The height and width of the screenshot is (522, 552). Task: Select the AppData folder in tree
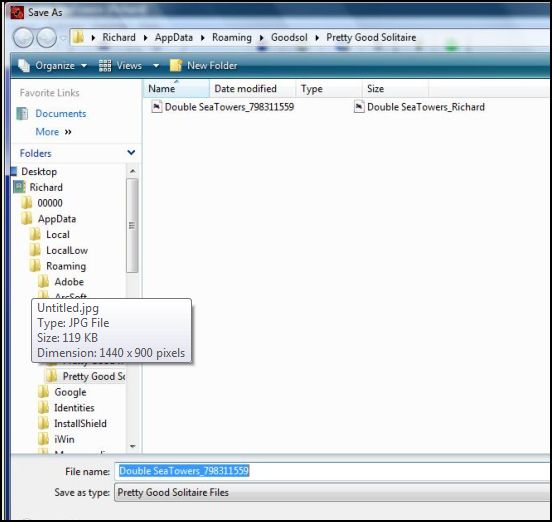click(56, 219)
